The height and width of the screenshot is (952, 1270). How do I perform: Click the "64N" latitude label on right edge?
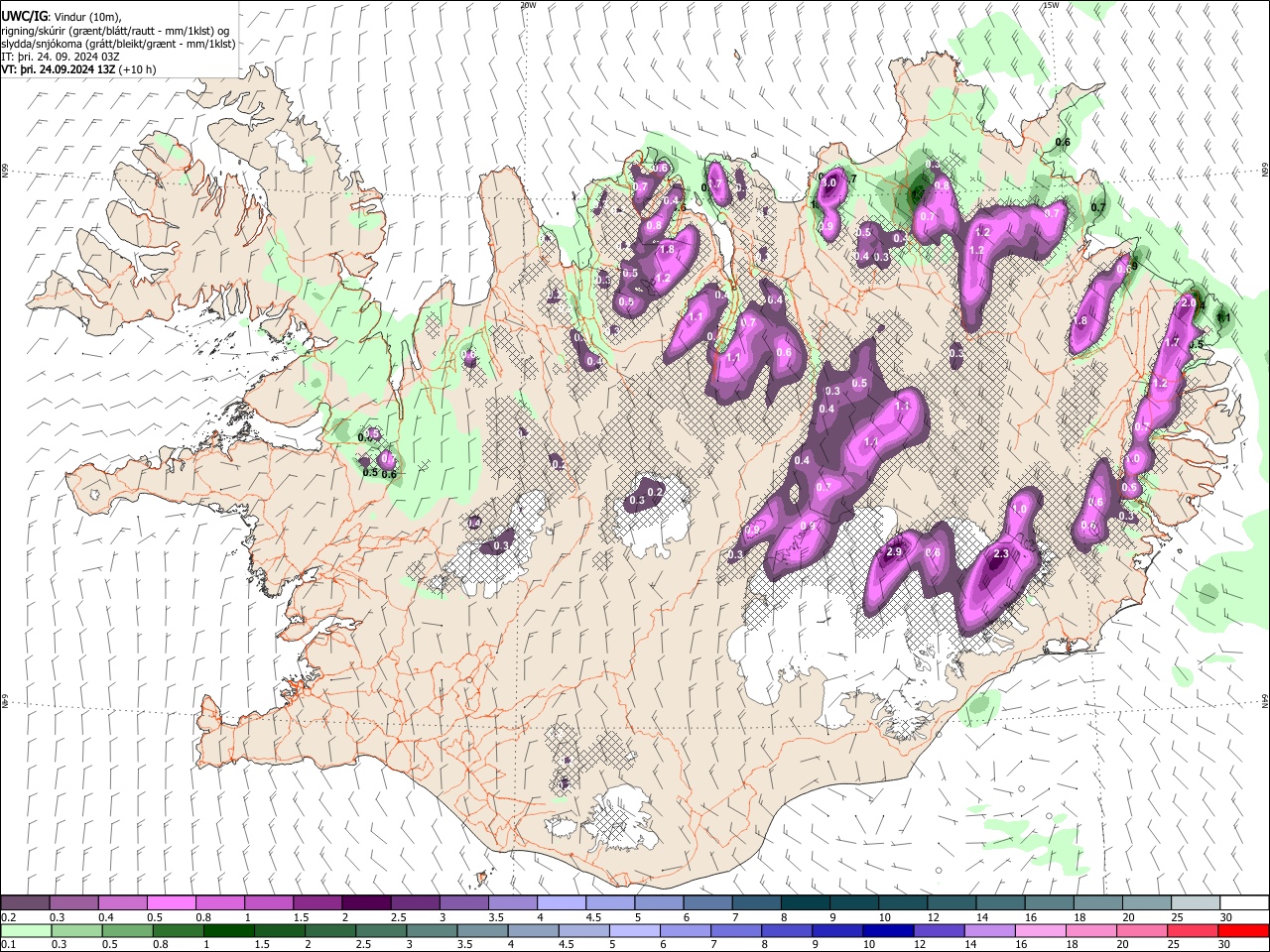click(x=1265, y=700)
